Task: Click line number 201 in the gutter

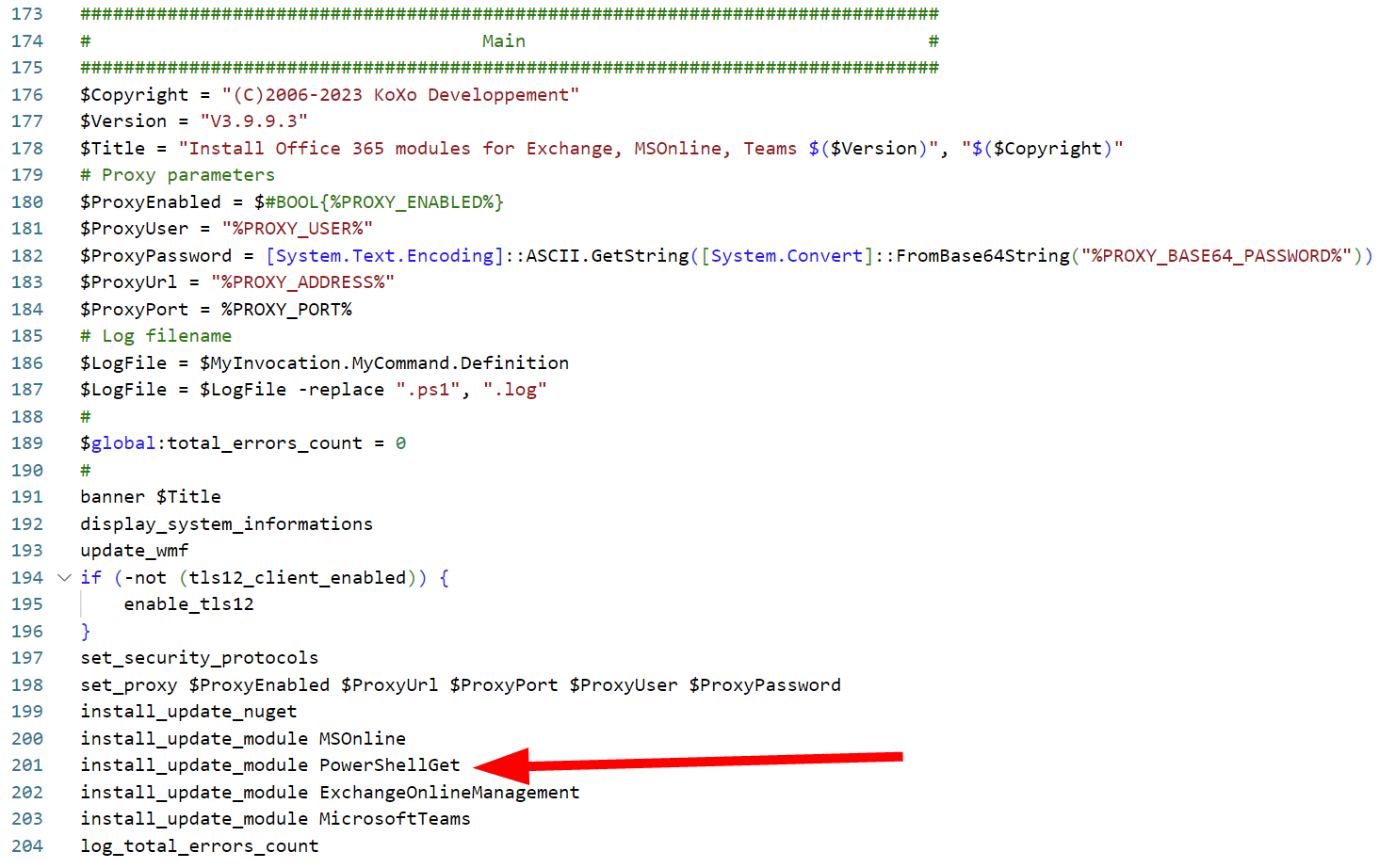Action: coord(27,764)
